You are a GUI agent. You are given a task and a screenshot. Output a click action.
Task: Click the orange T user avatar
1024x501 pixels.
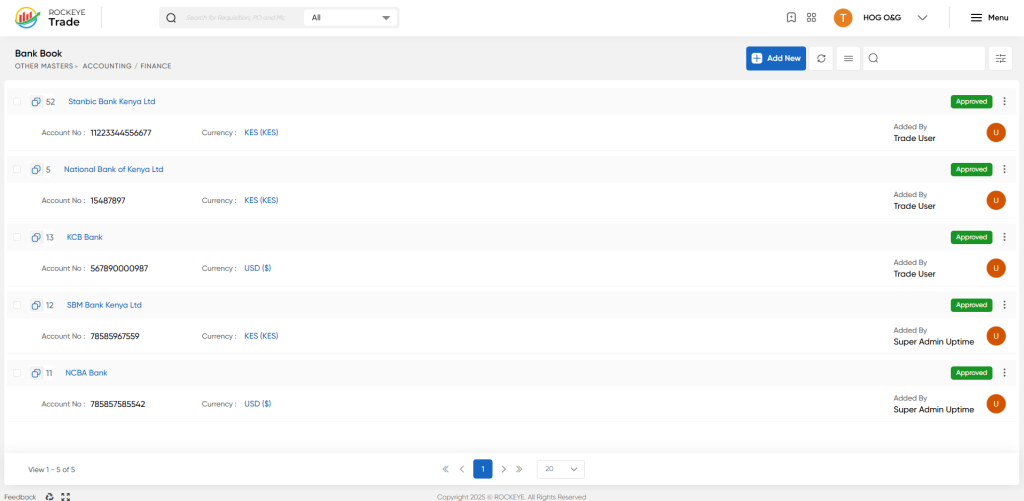pos(843,18)
